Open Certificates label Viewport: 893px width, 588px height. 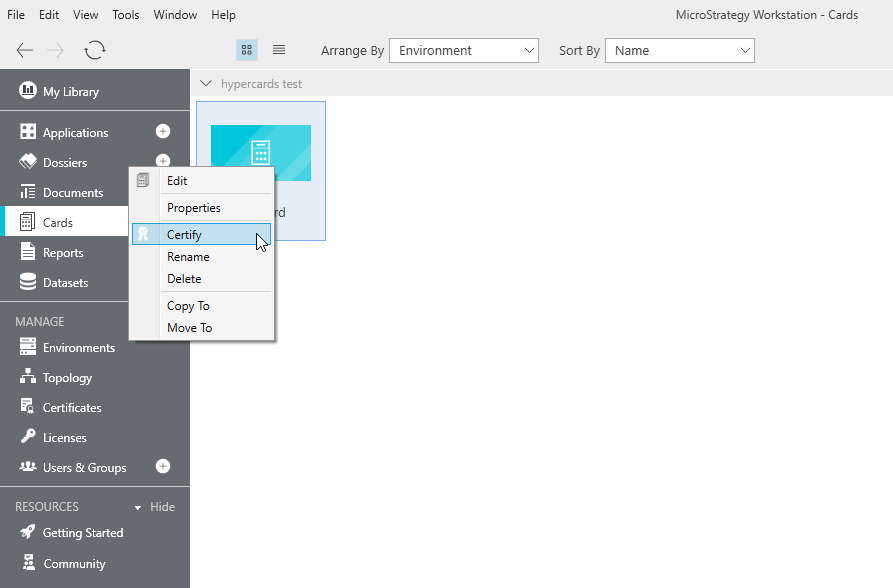coord(72,408)
